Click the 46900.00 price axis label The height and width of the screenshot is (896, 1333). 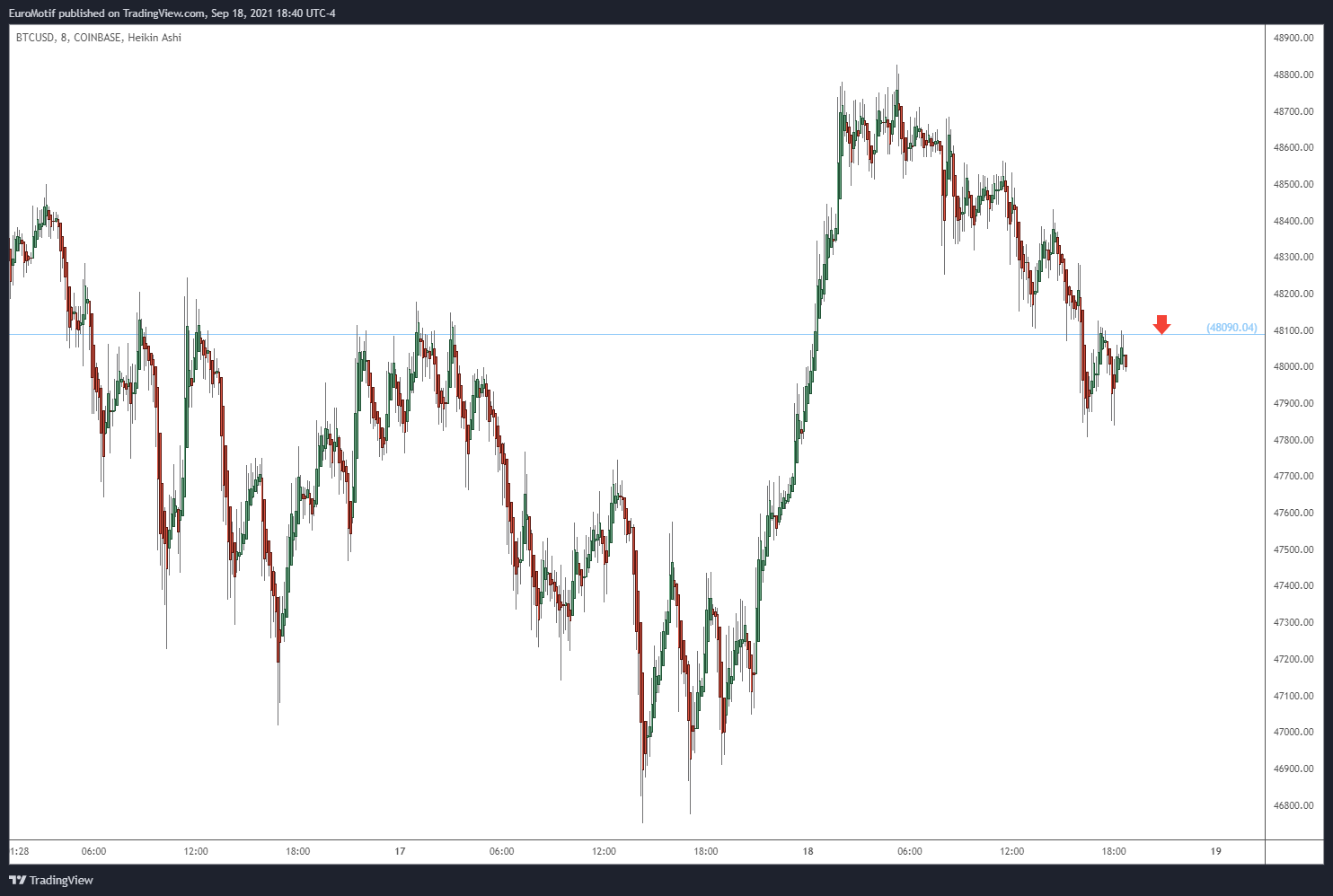coord(1293,769)
